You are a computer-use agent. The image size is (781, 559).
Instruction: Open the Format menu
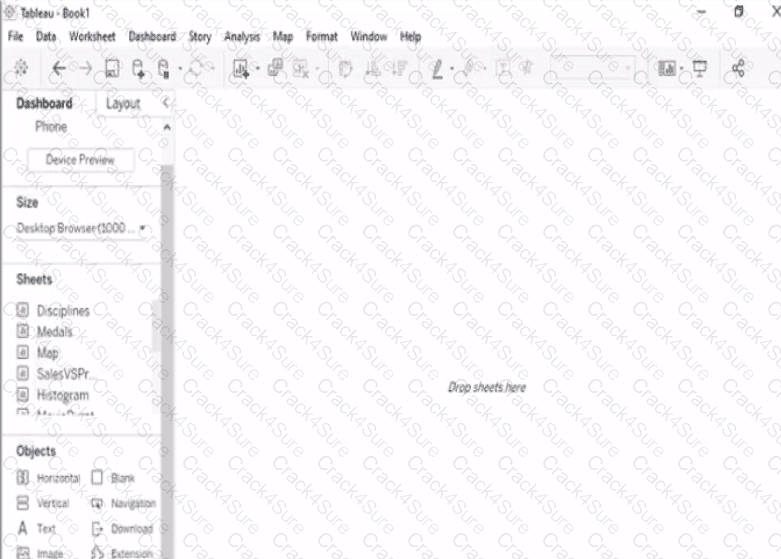point(322,36)
